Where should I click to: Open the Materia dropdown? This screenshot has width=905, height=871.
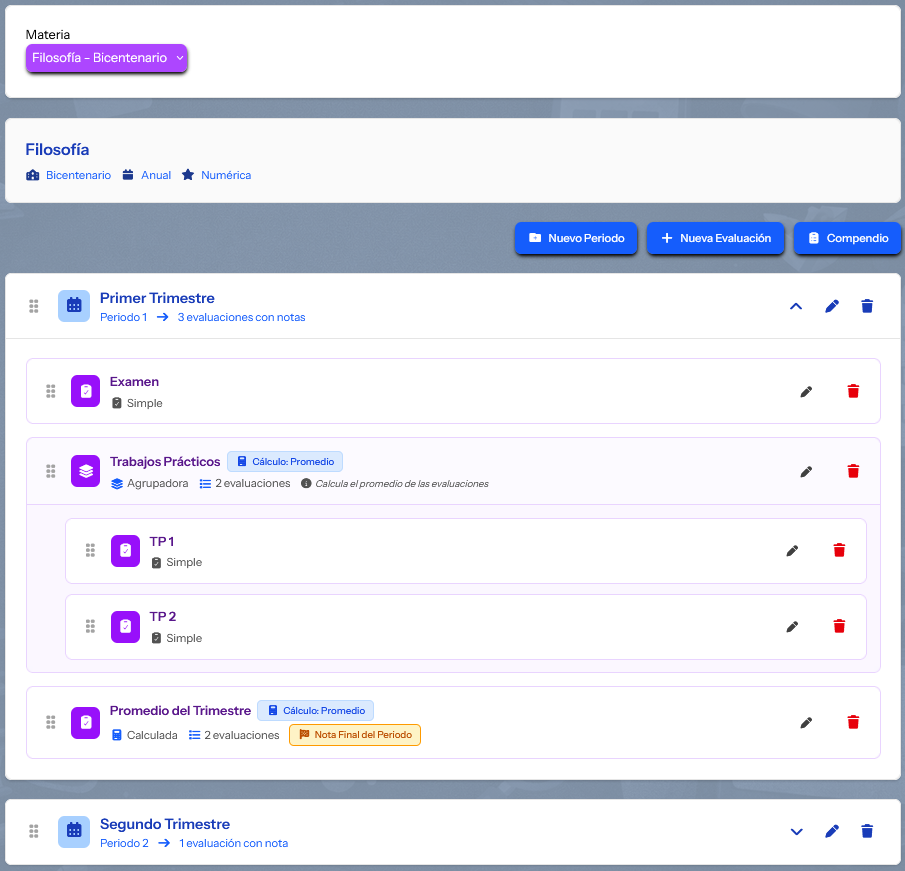(106, 58)
